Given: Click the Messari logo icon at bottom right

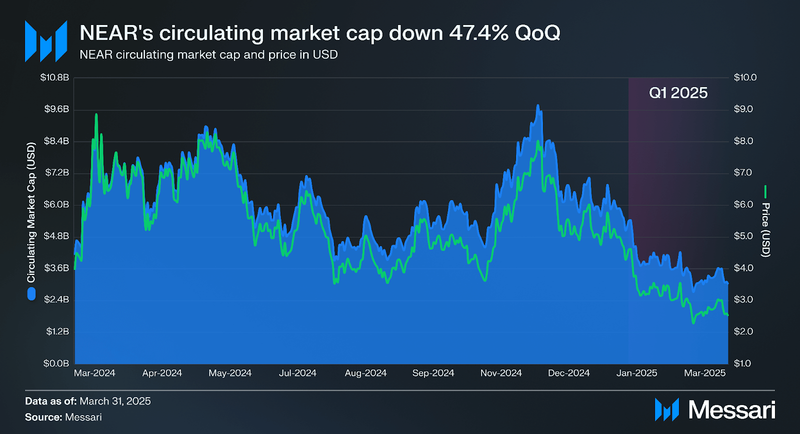Looking at the screenshot, I should (x=667, y=410).
